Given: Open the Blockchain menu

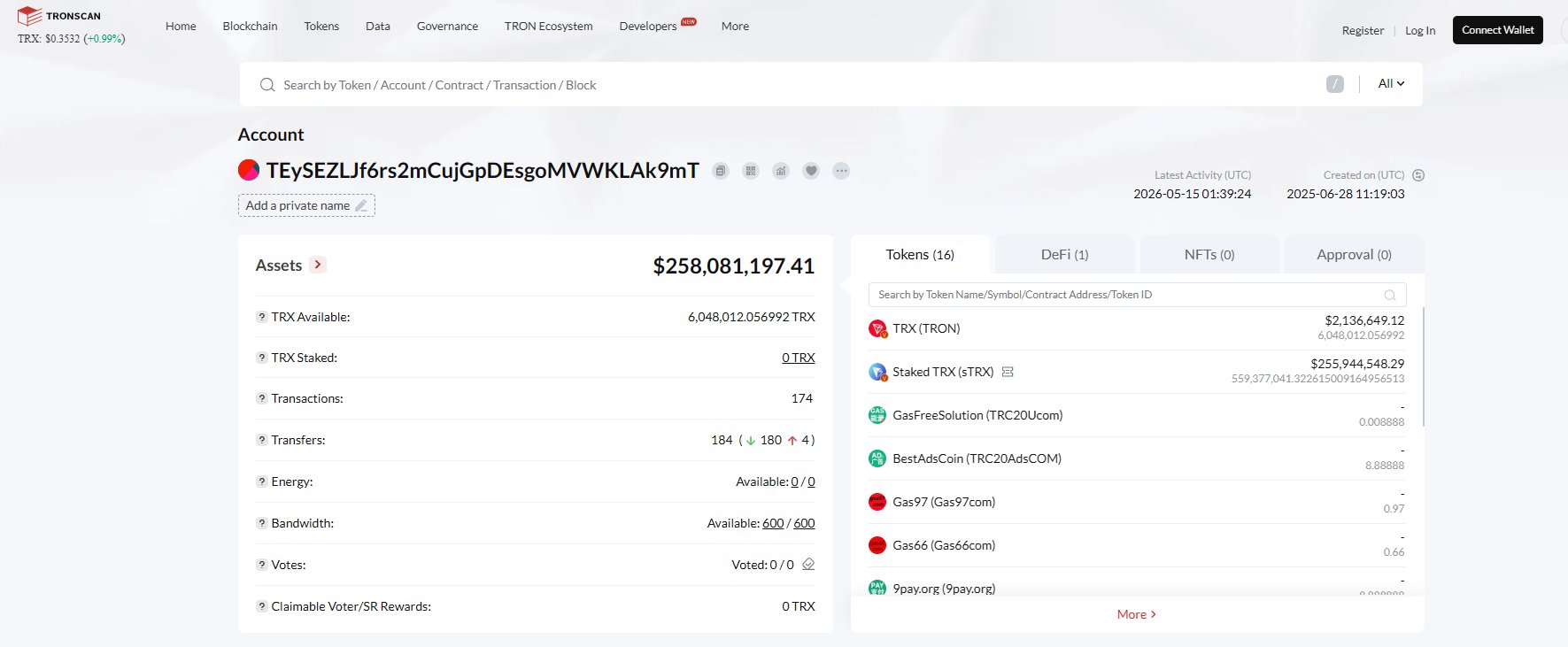Looking at the screenshot, I should 250,26.
